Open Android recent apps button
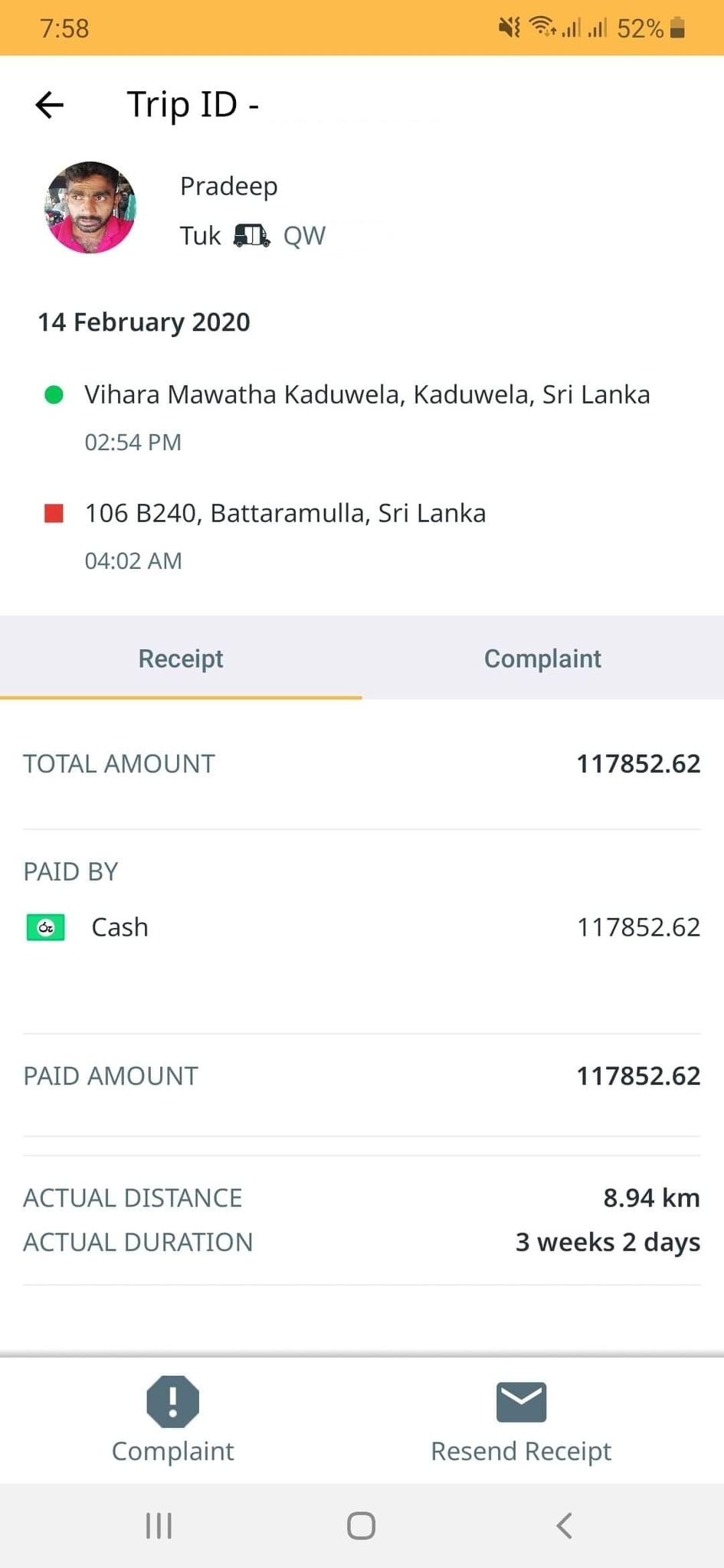724x1568 pixels. click(x=159, y=1525)
